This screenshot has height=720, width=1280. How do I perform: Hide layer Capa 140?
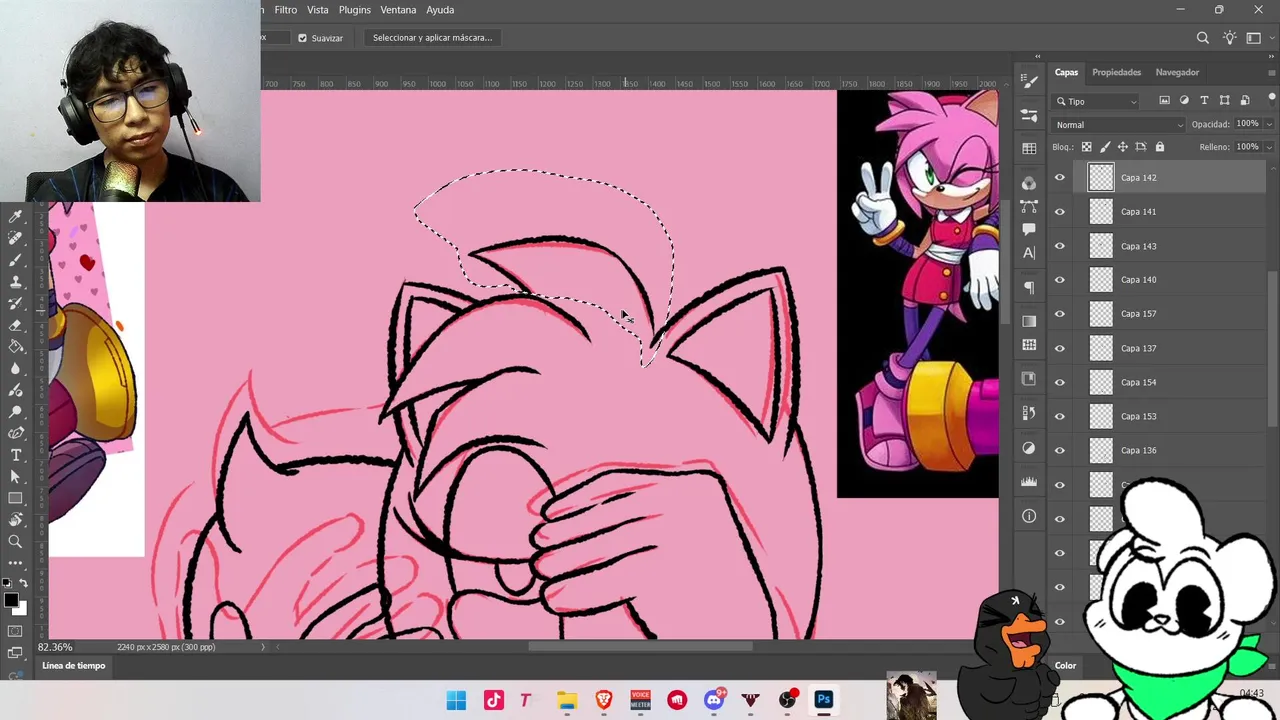pos(1060,280)
